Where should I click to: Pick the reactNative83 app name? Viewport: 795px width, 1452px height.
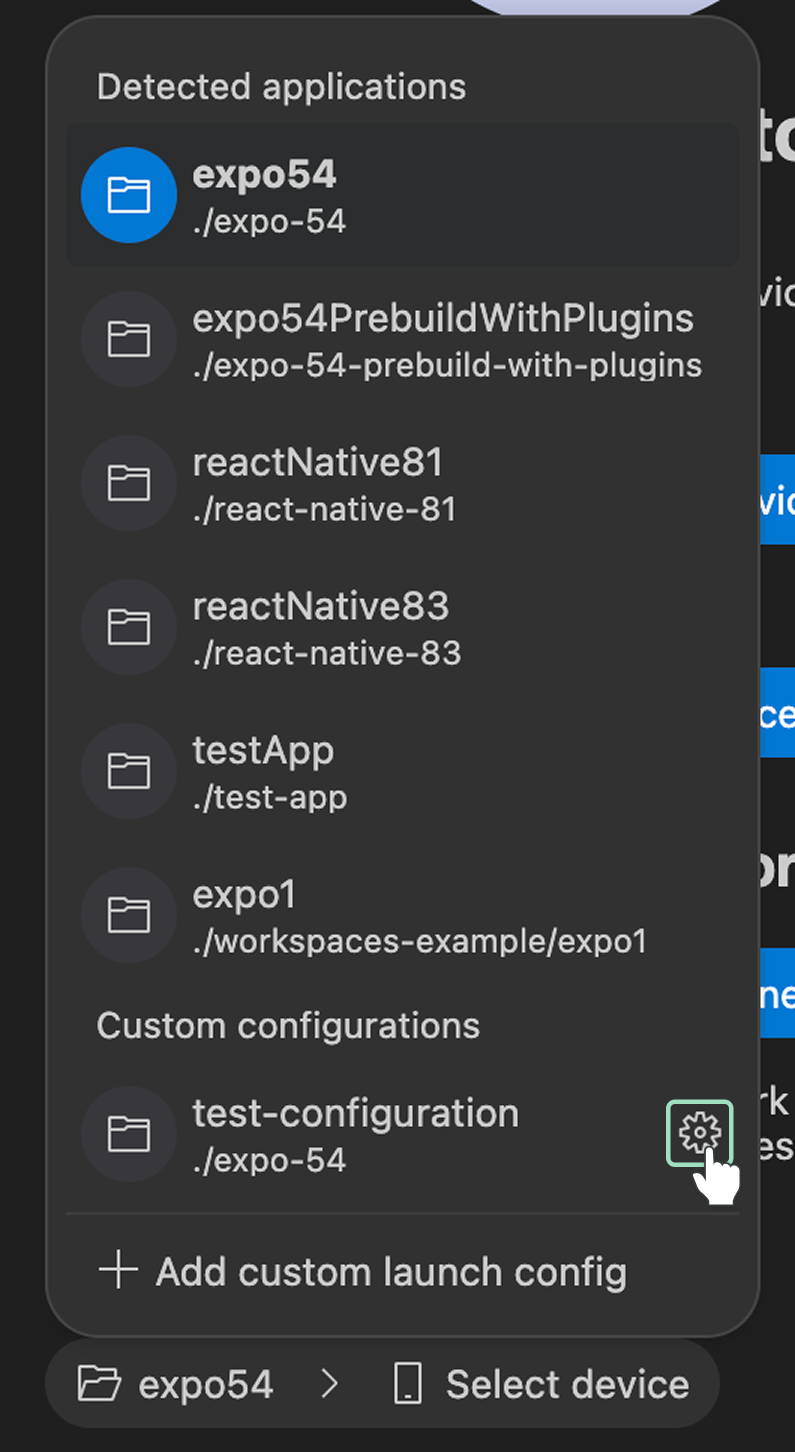click(x=321, y=607)
